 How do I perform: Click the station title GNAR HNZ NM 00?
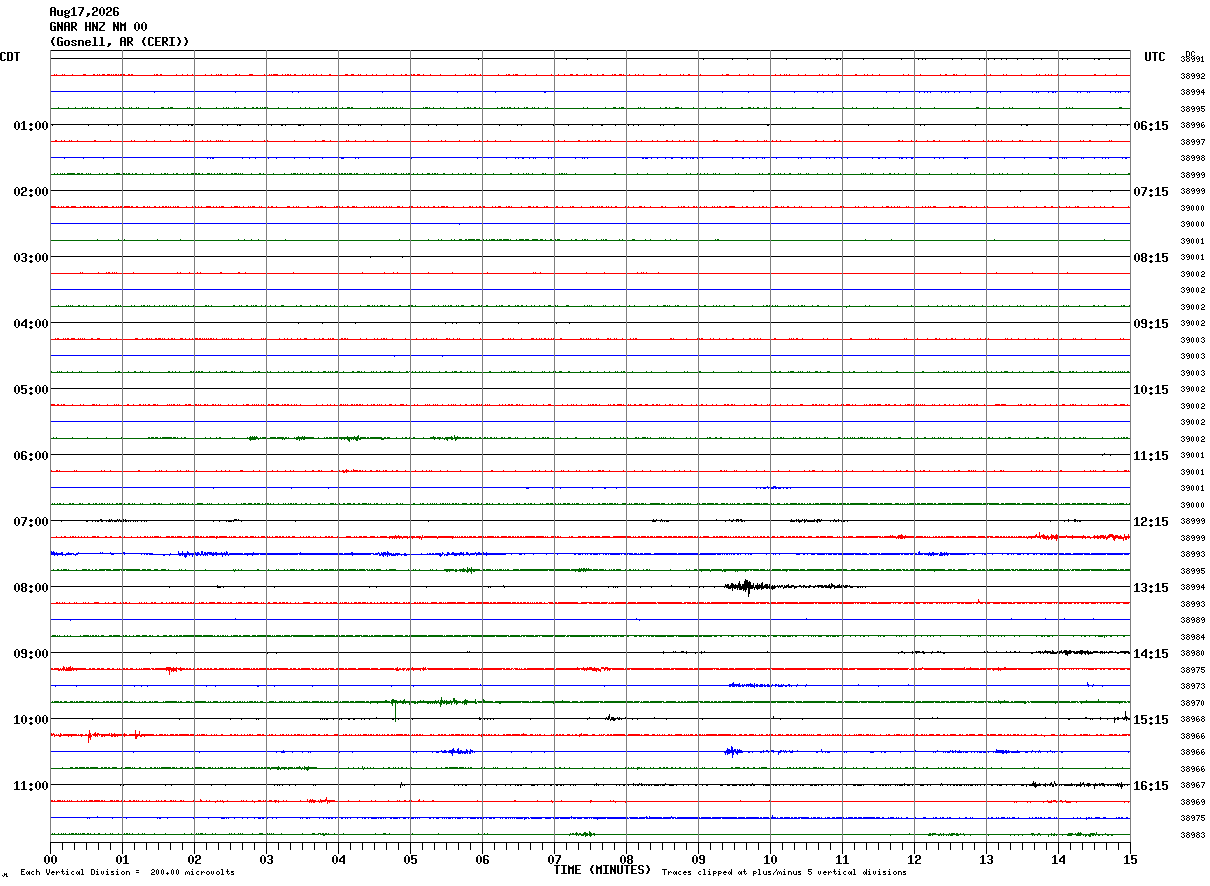click(98, 27)
